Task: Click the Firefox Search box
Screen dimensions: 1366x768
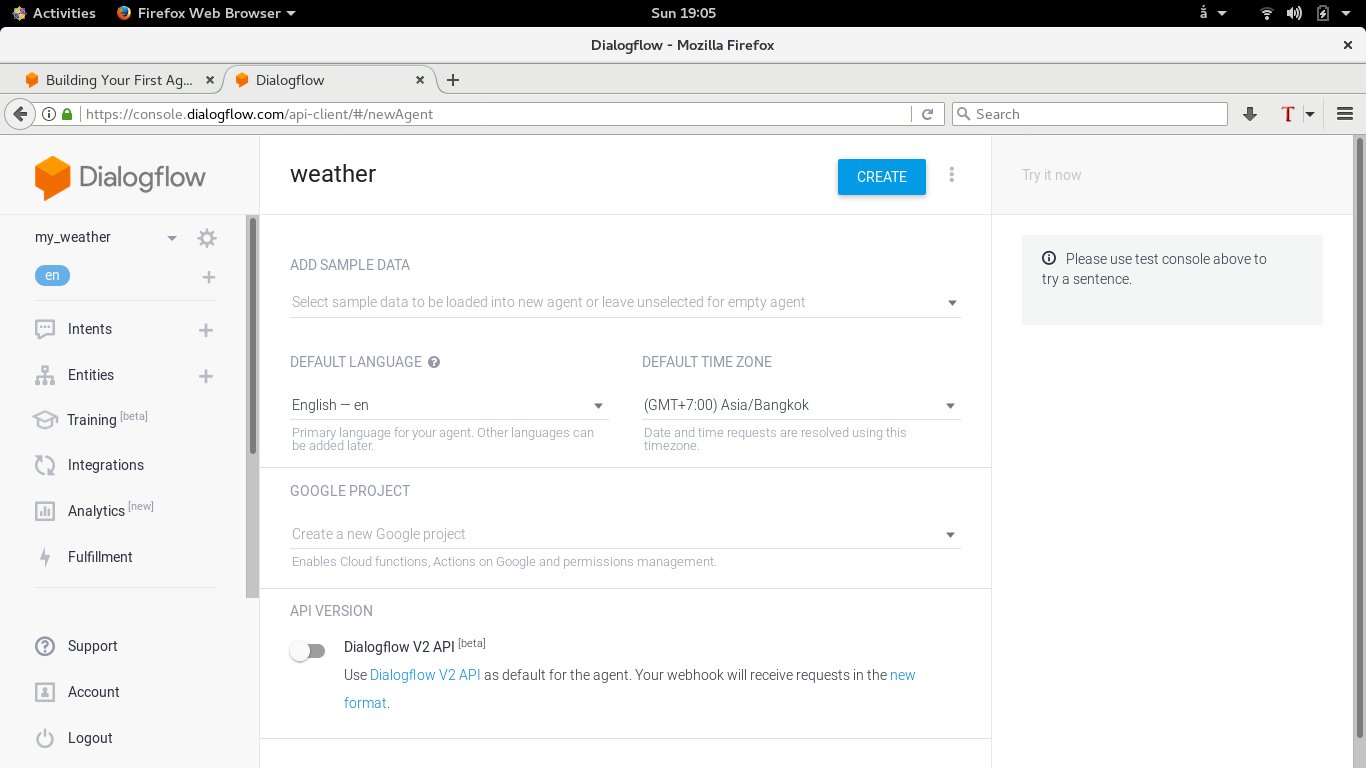Action: (1090, 114)
